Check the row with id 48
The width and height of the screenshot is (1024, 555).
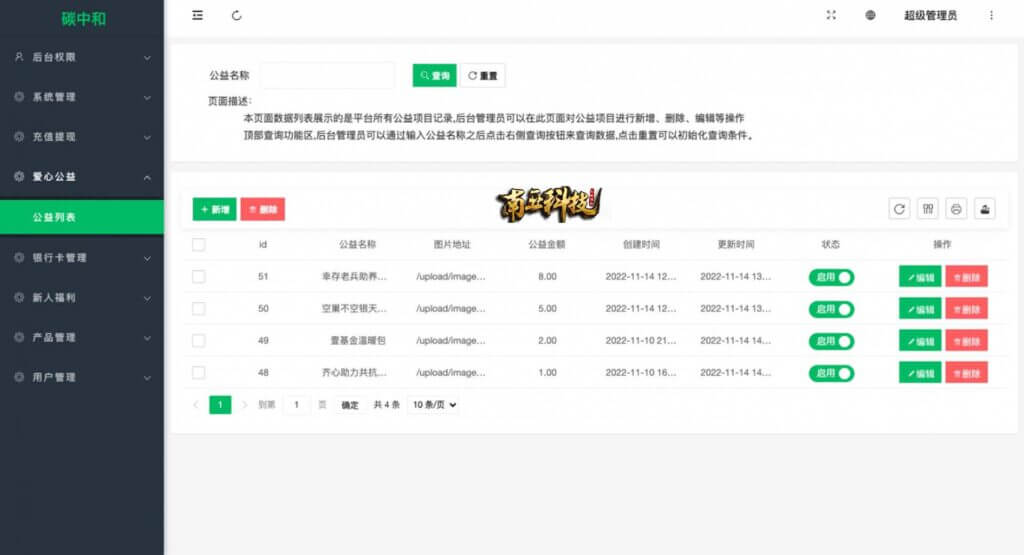pyautogui.click(x=199, y=372)
